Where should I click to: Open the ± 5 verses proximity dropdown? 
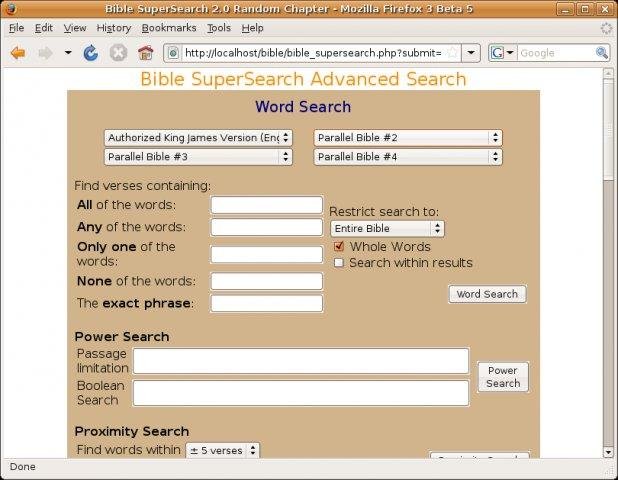223,450
